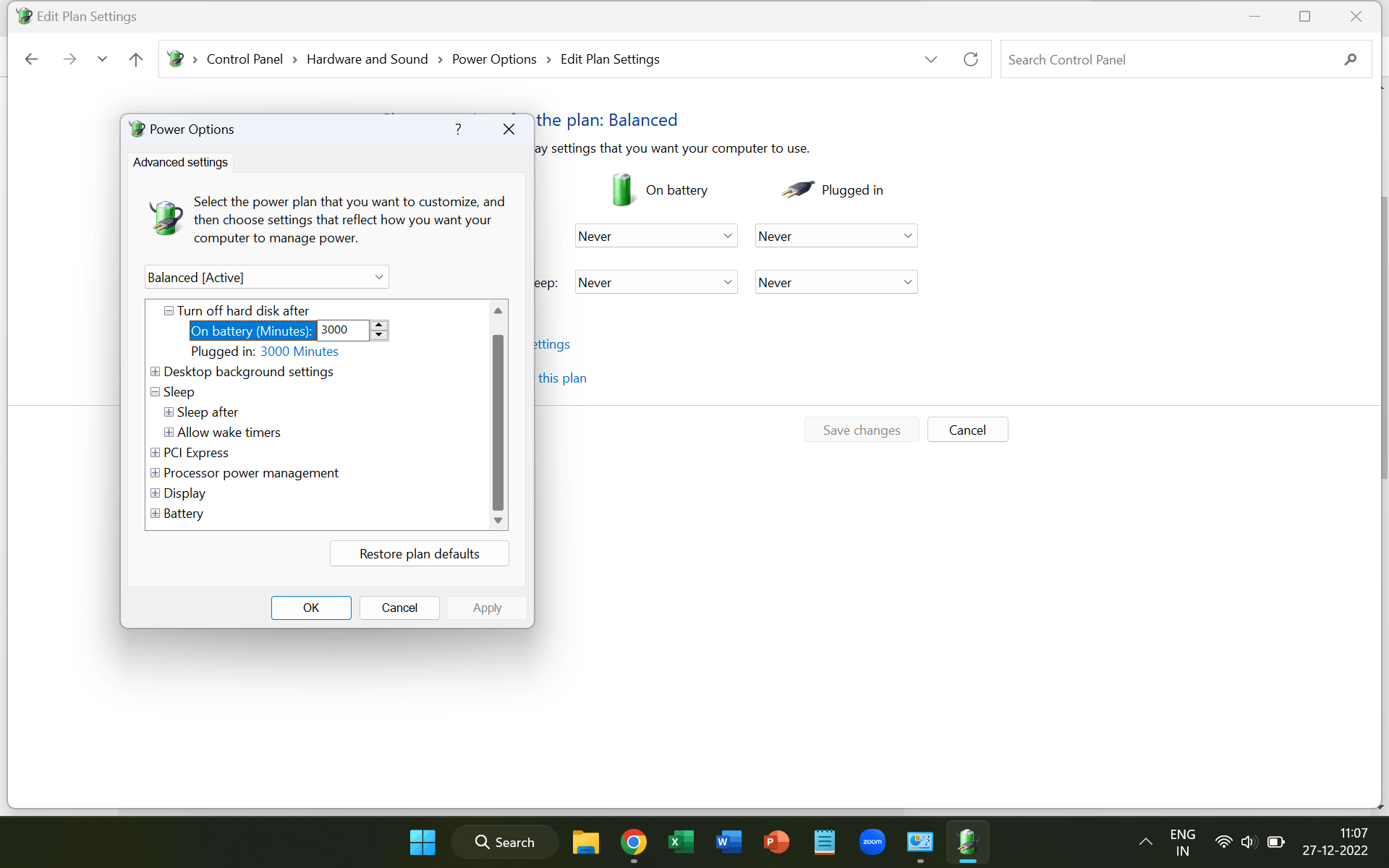The width and height of the screenshot is (1389, 868).
Task: Click the settings tree vertical scrollbar
Action: click(x=498, y=422)
